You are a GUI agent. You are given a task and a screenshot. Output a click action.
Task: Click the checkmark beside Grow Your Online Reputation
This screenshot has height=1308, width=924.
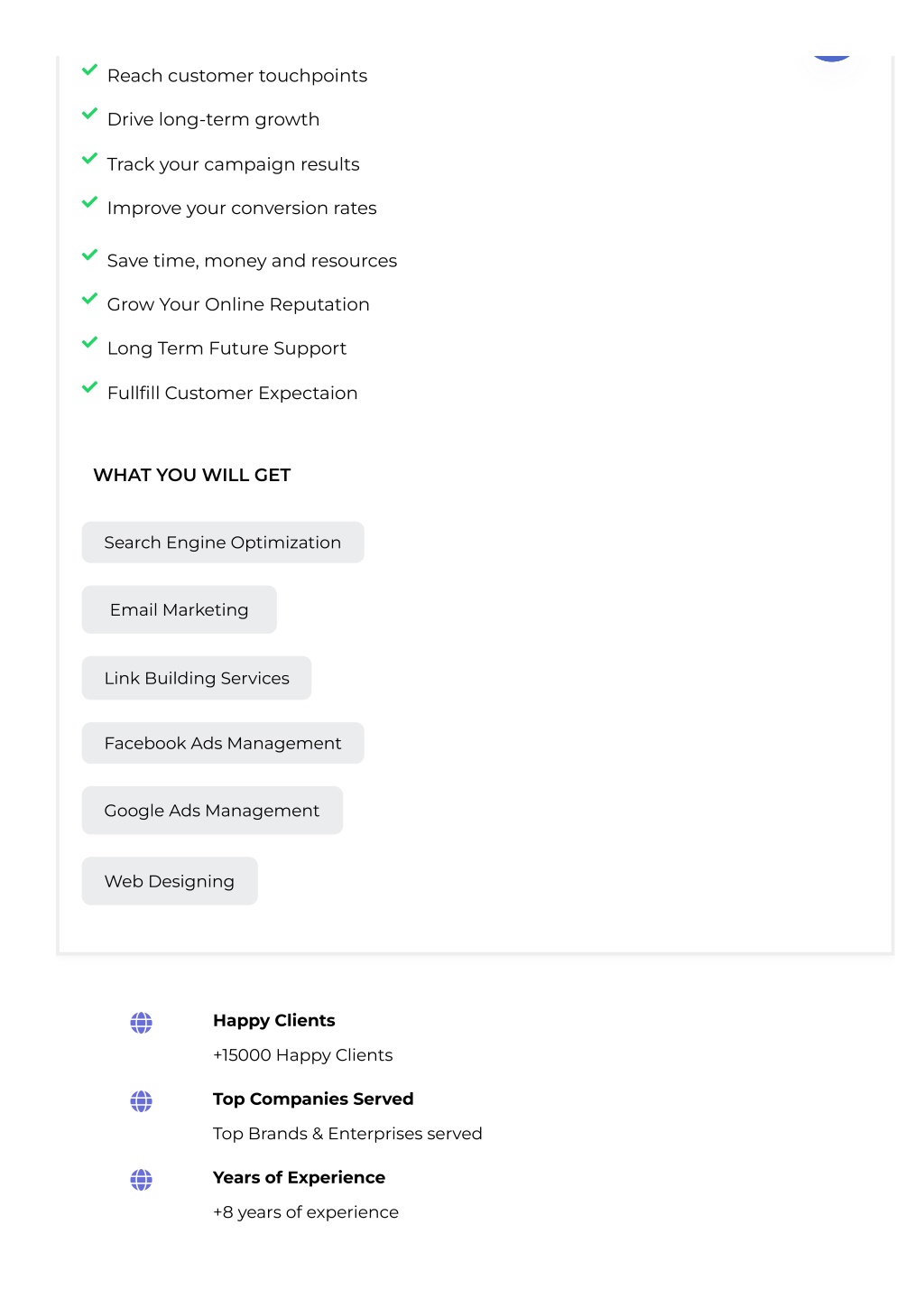pos(89,299)
